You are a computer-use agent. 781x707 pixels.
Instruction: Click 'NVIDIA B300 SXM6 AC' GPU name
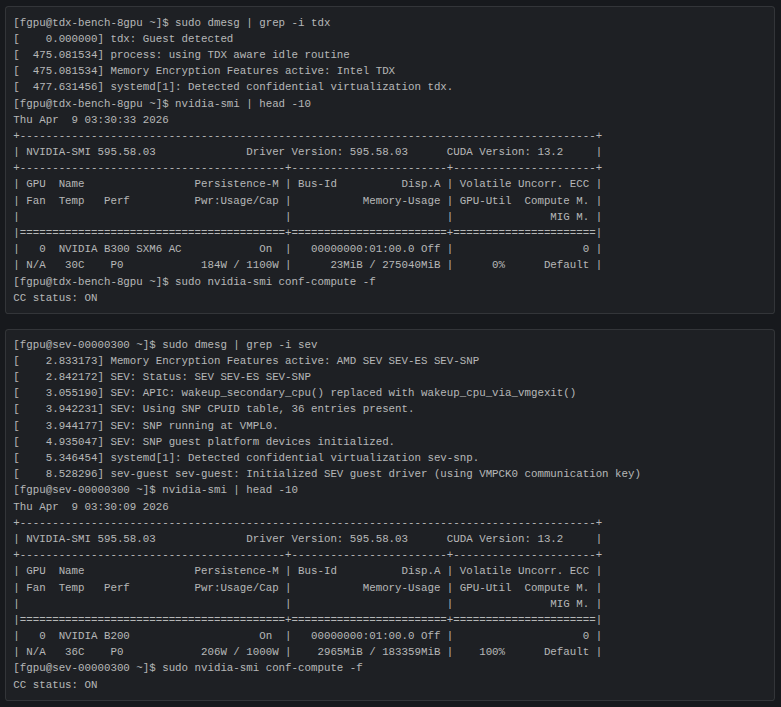(x=120, y=249)
